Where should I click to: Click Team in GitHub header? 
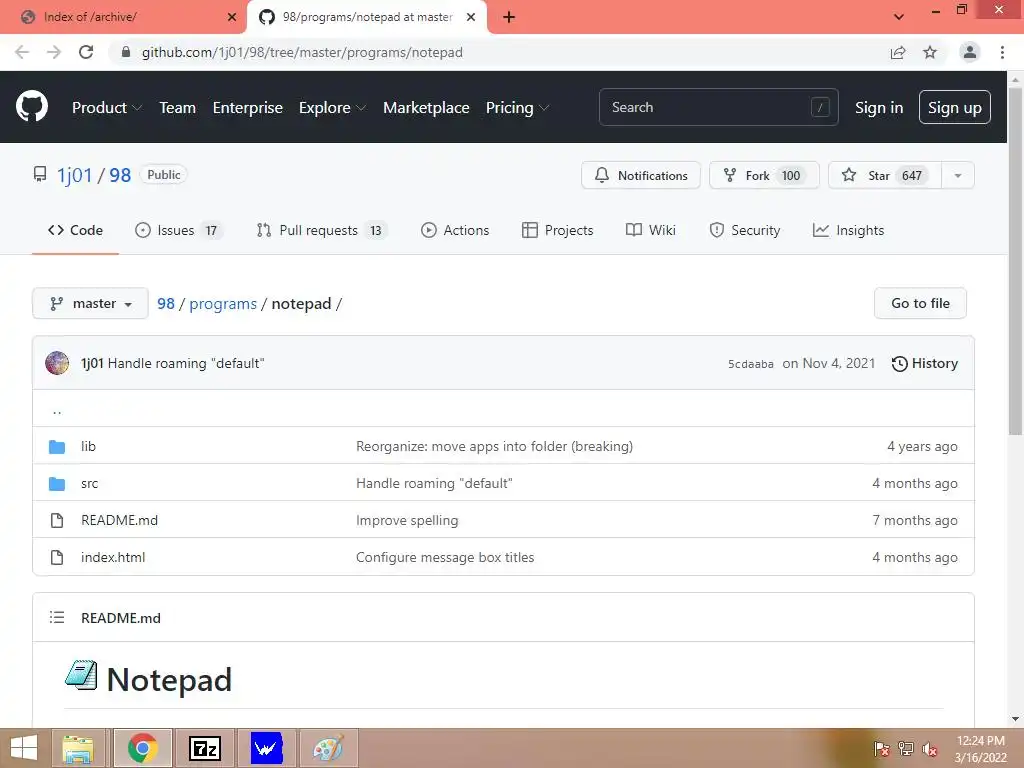coord(178,108)
